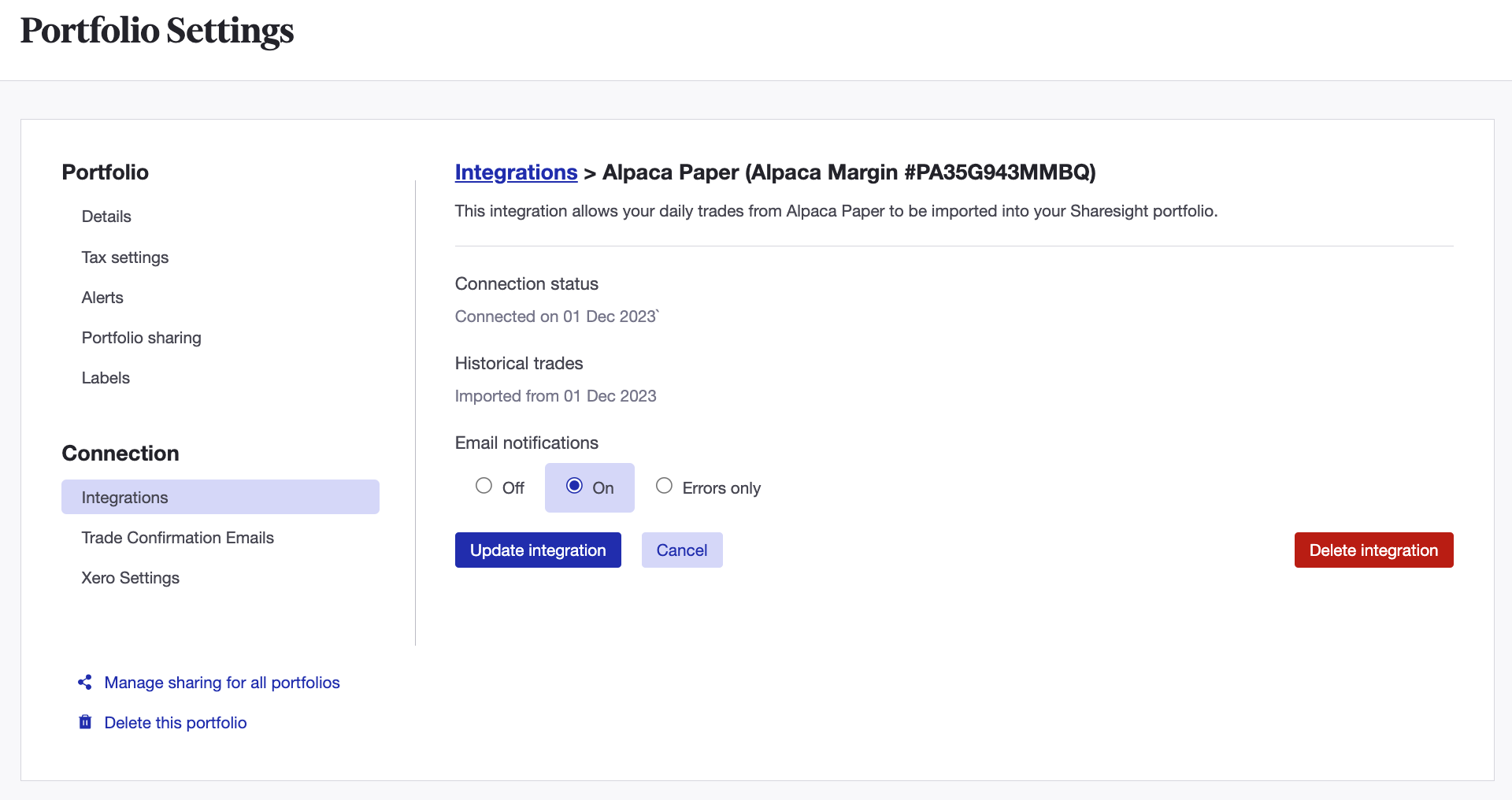The width and height of the screenshot is (1512, 800).
Task: Choose Errors only email notifications
Action: click(664, 486)
